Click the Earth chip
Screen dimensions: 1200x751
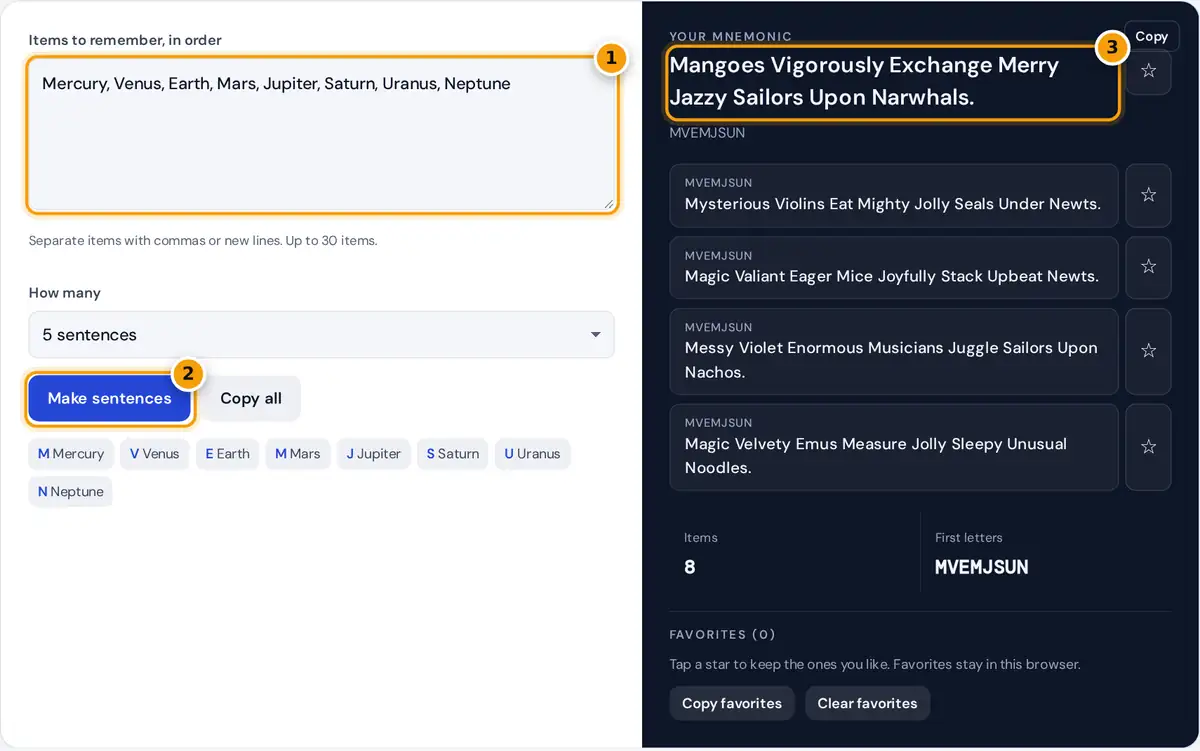coord(228,454)
